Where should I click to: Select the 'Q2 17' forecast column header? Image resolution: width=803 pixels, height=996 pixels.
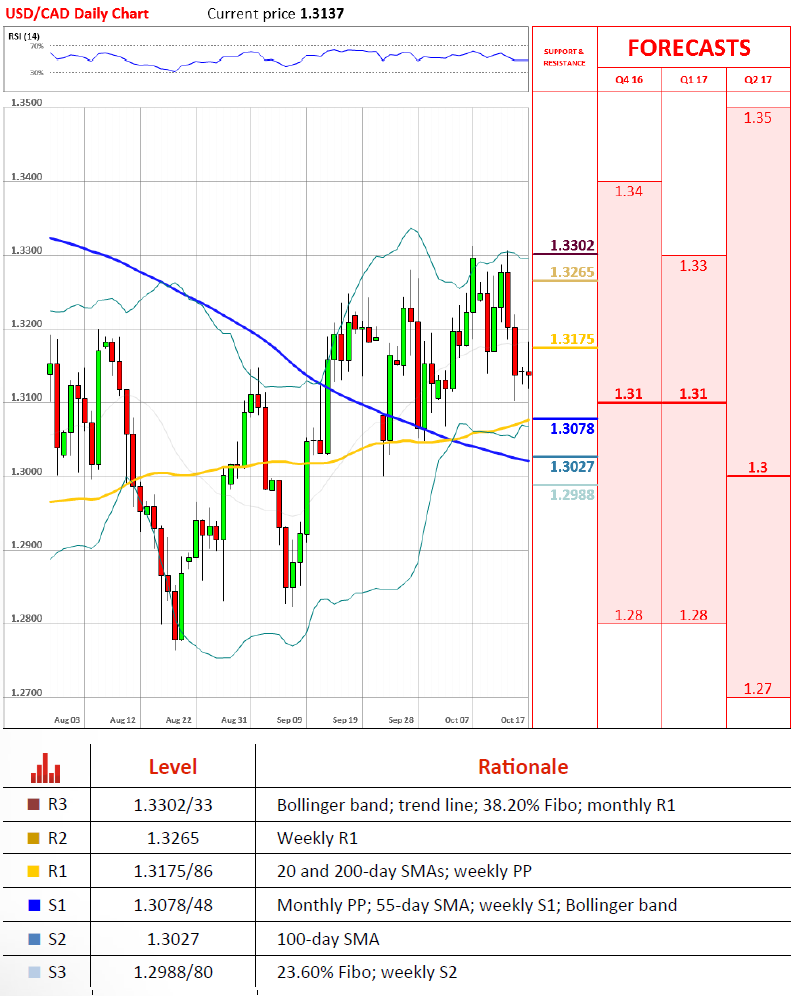(758, 79)
